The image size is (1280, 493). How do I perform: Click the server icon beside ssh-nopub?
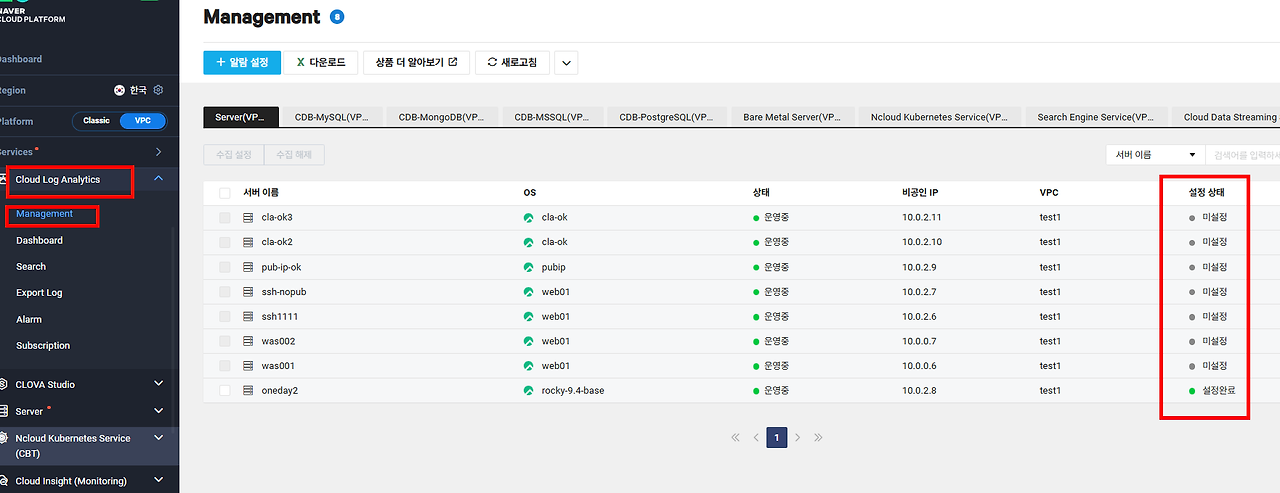point(250,292)
